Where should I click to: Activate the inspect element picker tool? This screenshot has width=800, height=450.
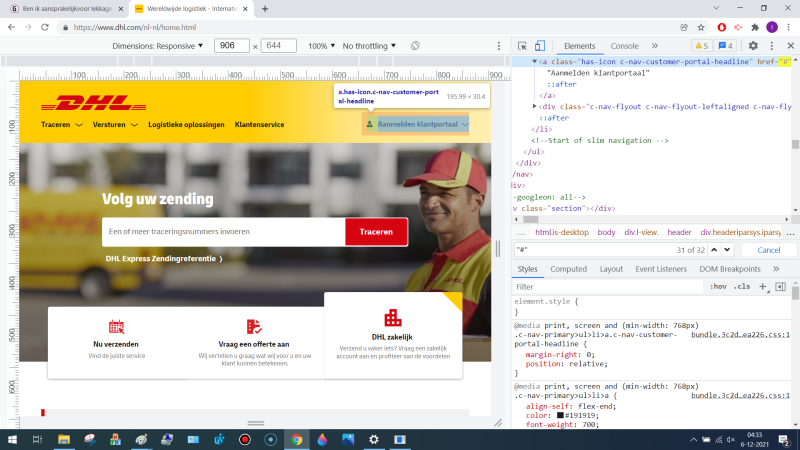(x=523, y=46)
